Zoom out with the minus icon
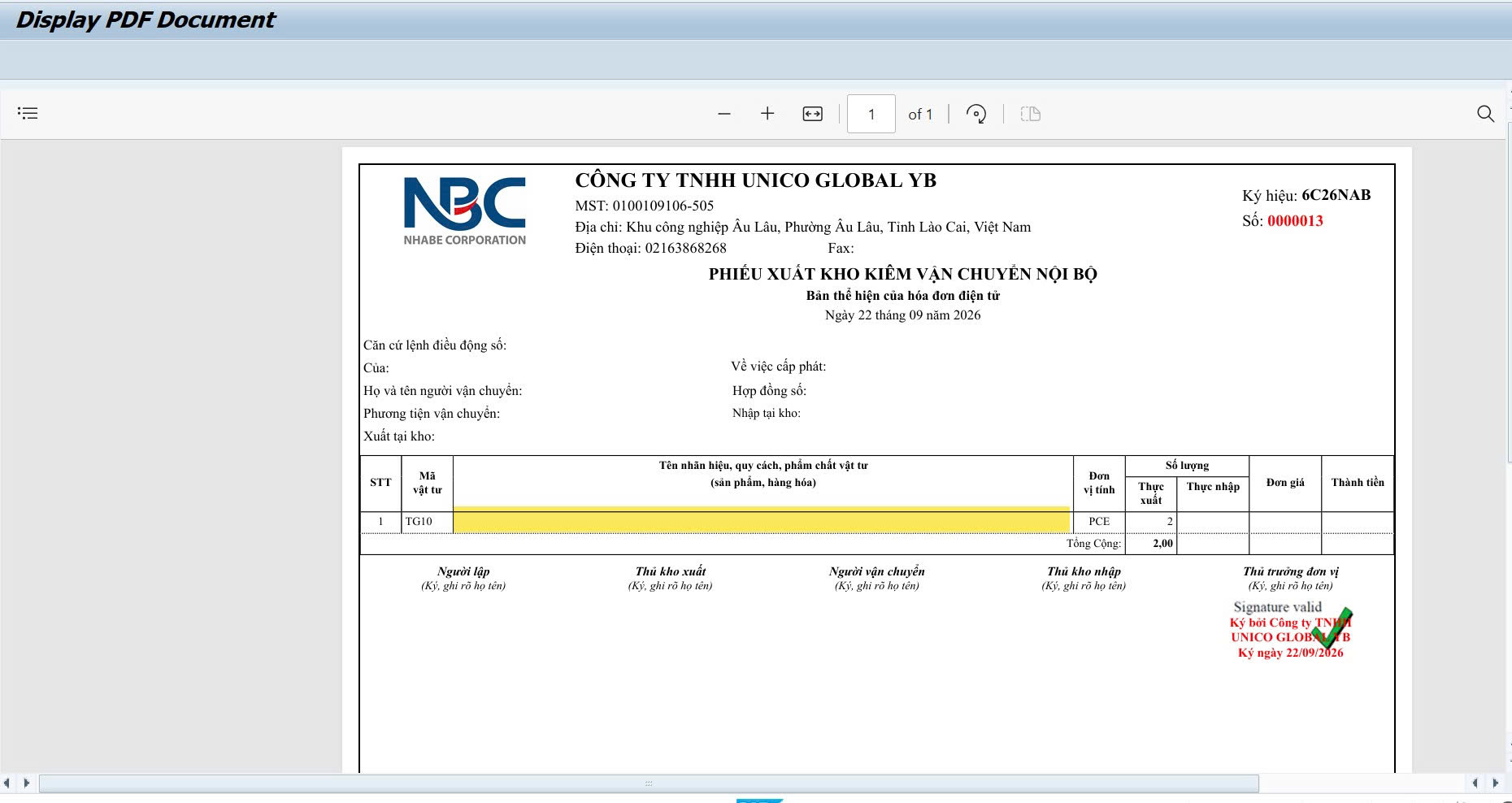 pyautogui.click(x=724, y=114)
